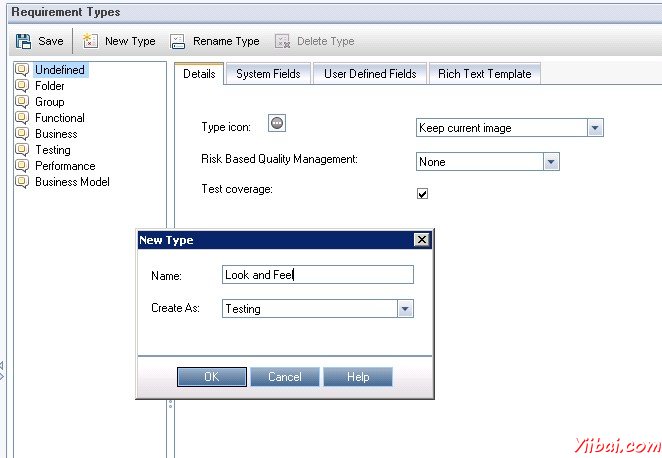Expand the Risk Based Quality Management dropdown
This screenshot has height=458, width=662.
coord(551,162)
